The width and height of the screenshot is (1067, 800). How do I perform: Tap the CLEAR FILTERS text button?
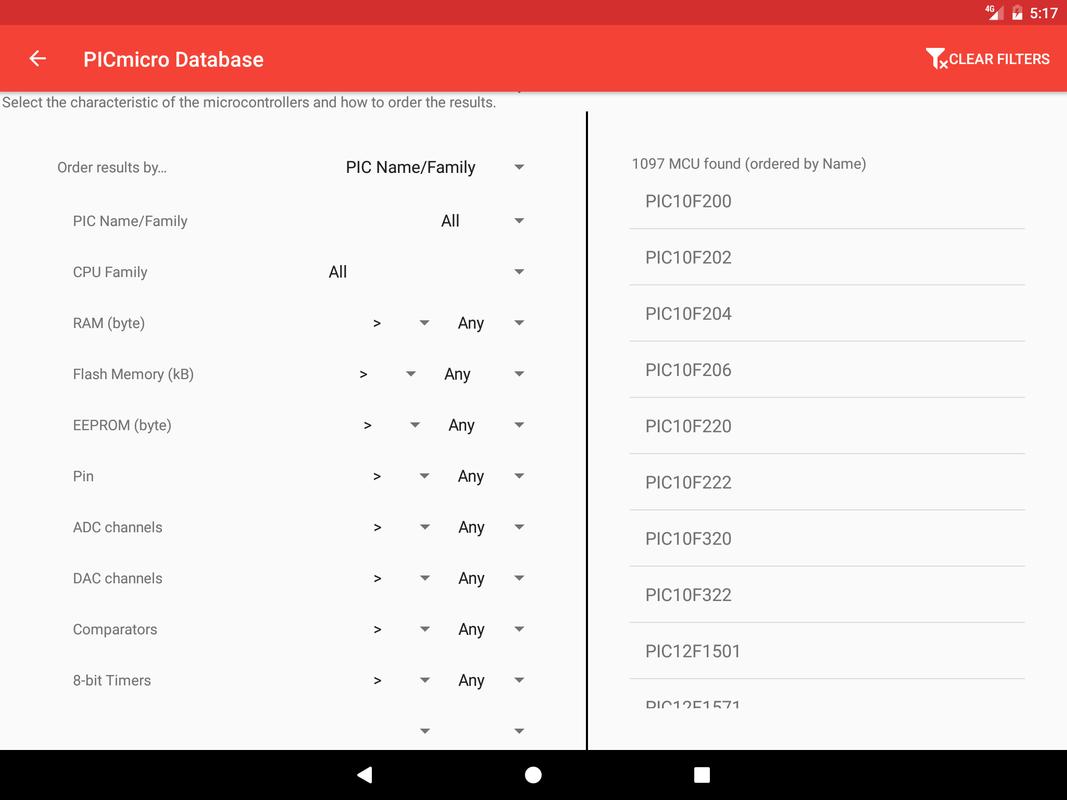(999, 59)
